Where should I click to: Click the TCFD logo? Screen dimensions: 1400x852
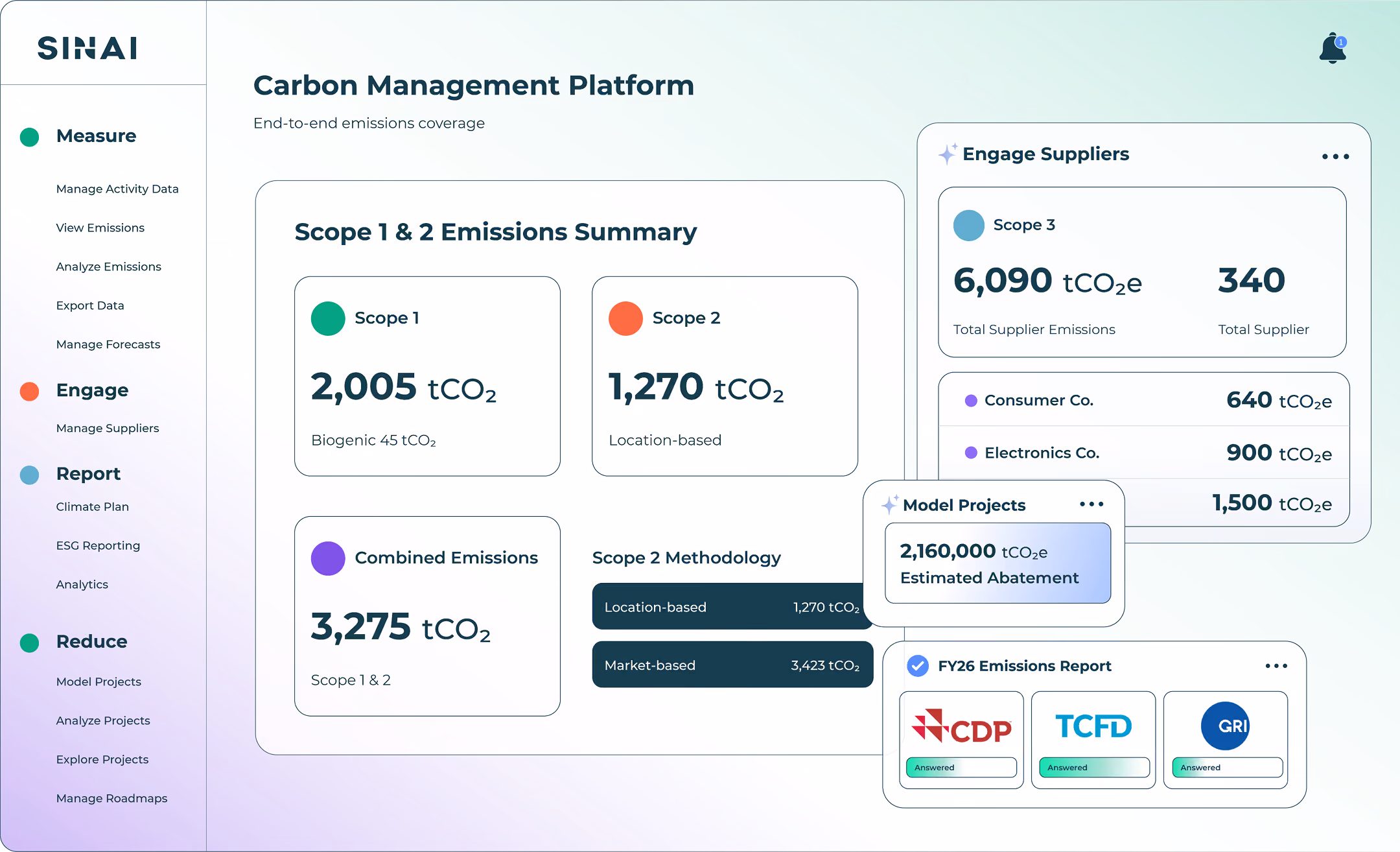tap(1093, 726)
